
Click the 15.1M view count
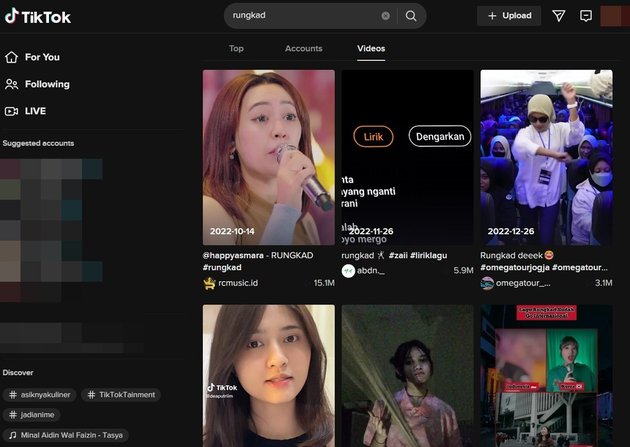coord(324,283)
